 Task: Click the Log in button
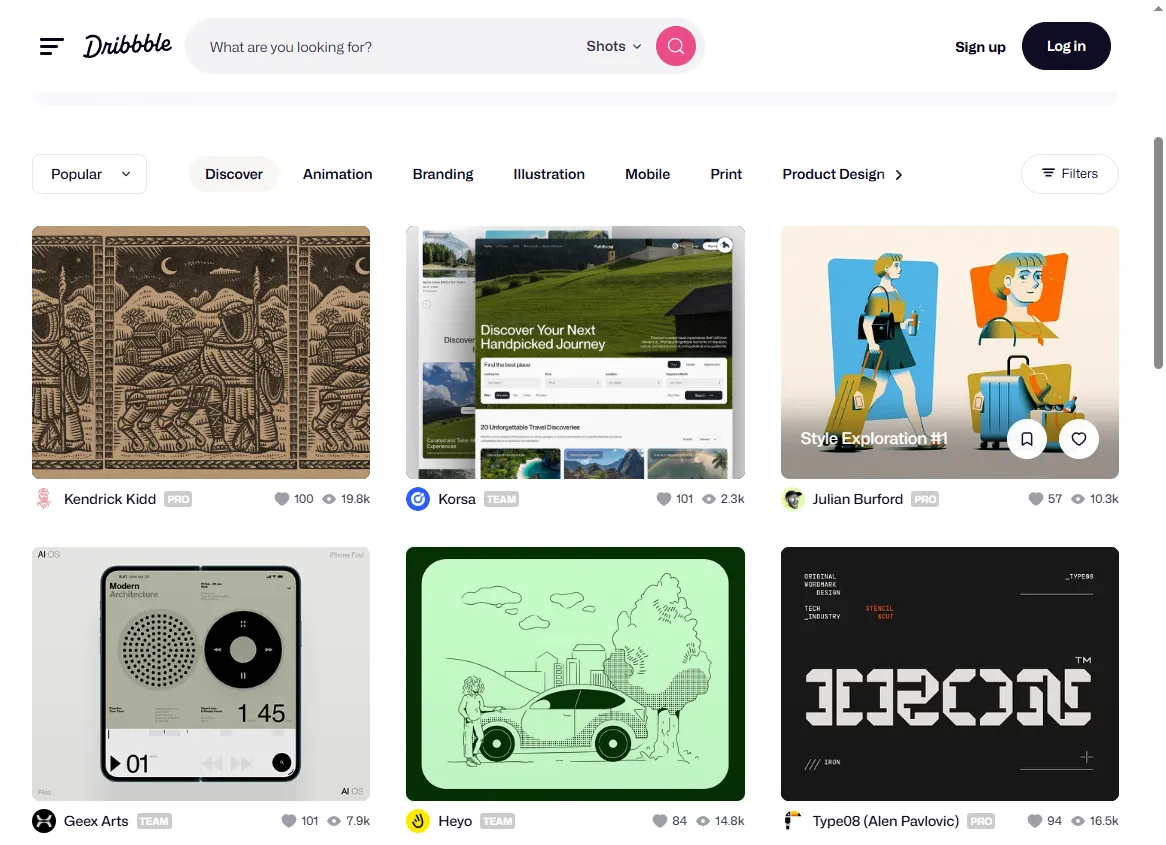coord(1065,46)
